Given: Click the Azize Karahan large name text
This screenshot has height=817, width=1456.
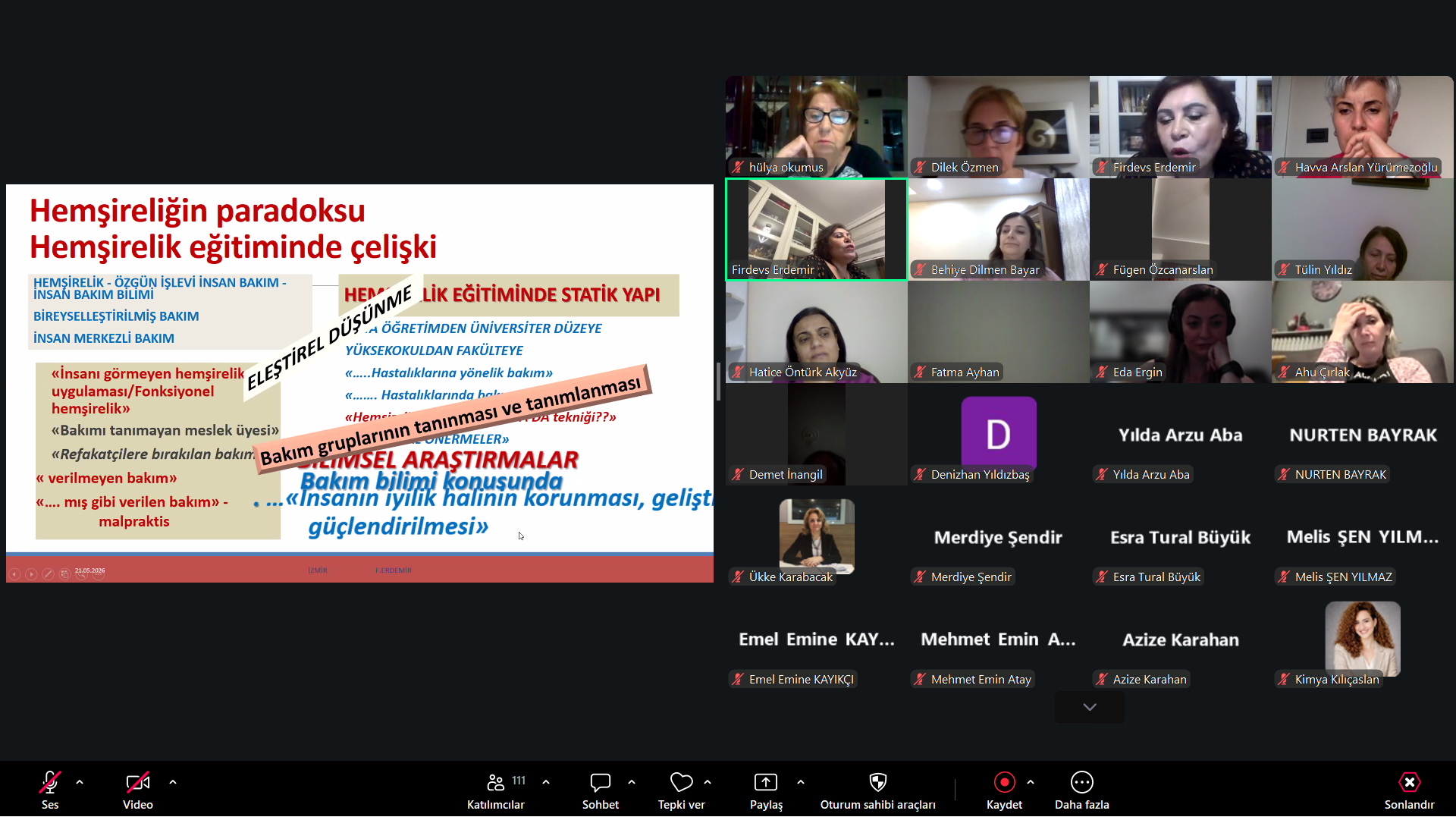Looking at the screenshot, I should click(x=1181, y=639).
